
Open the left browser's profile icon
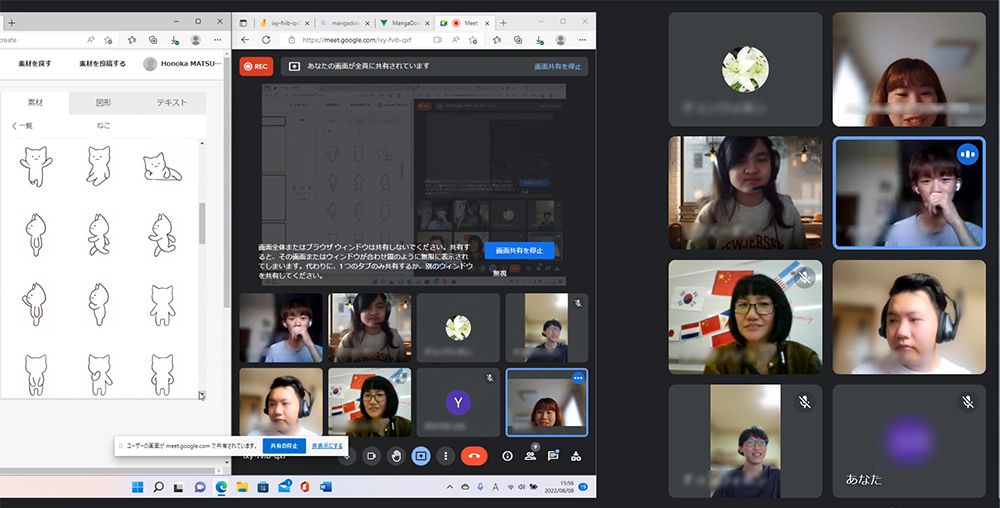coord(196,40)
